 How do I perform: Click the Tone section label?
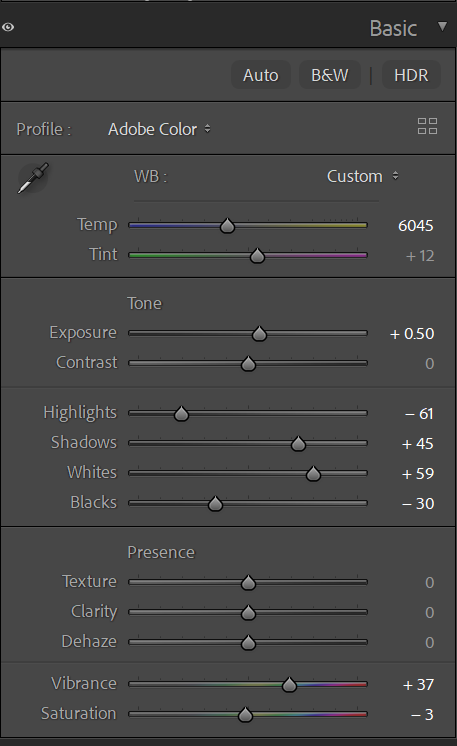(145, 303)
